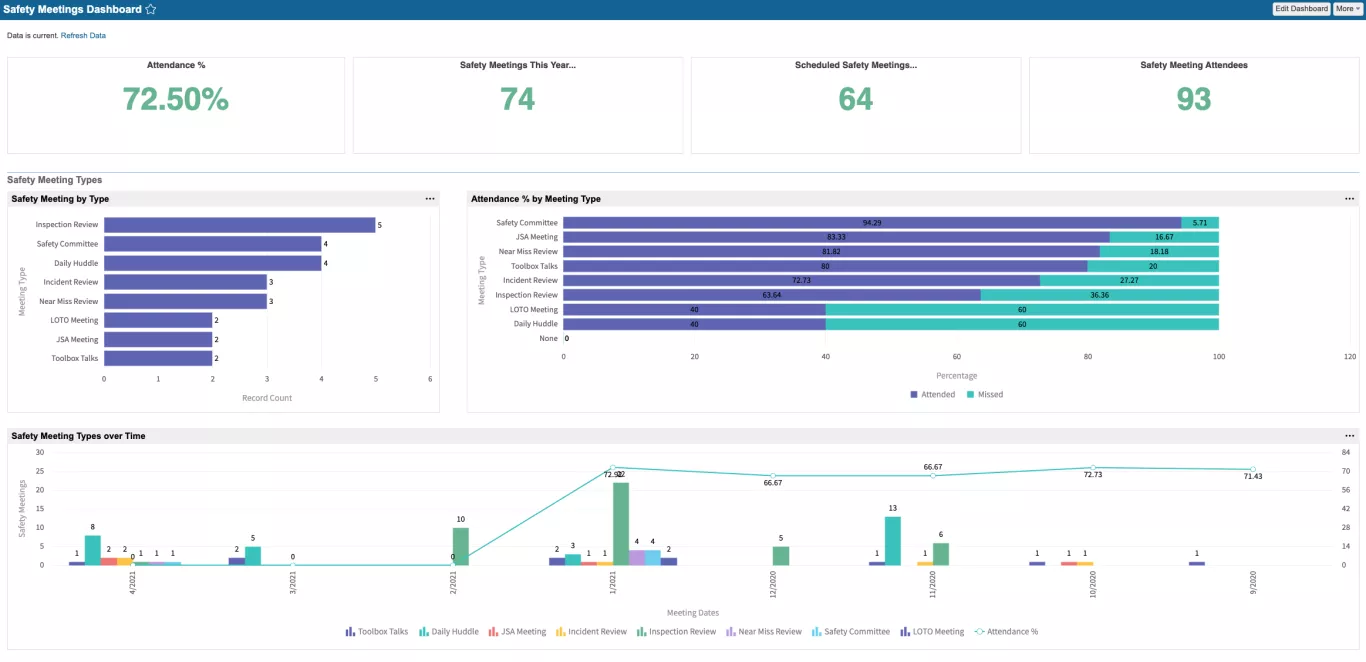
Task: Select the Incident Review bar with count 3
Action: coord(185,282)
